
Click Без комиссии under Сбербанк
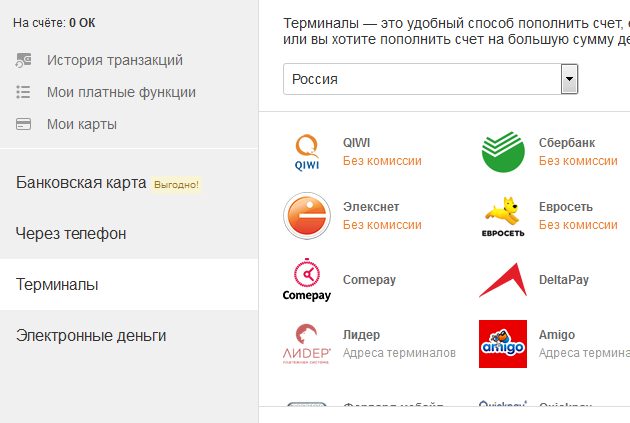pyautogui.click(x=578, y=161)
